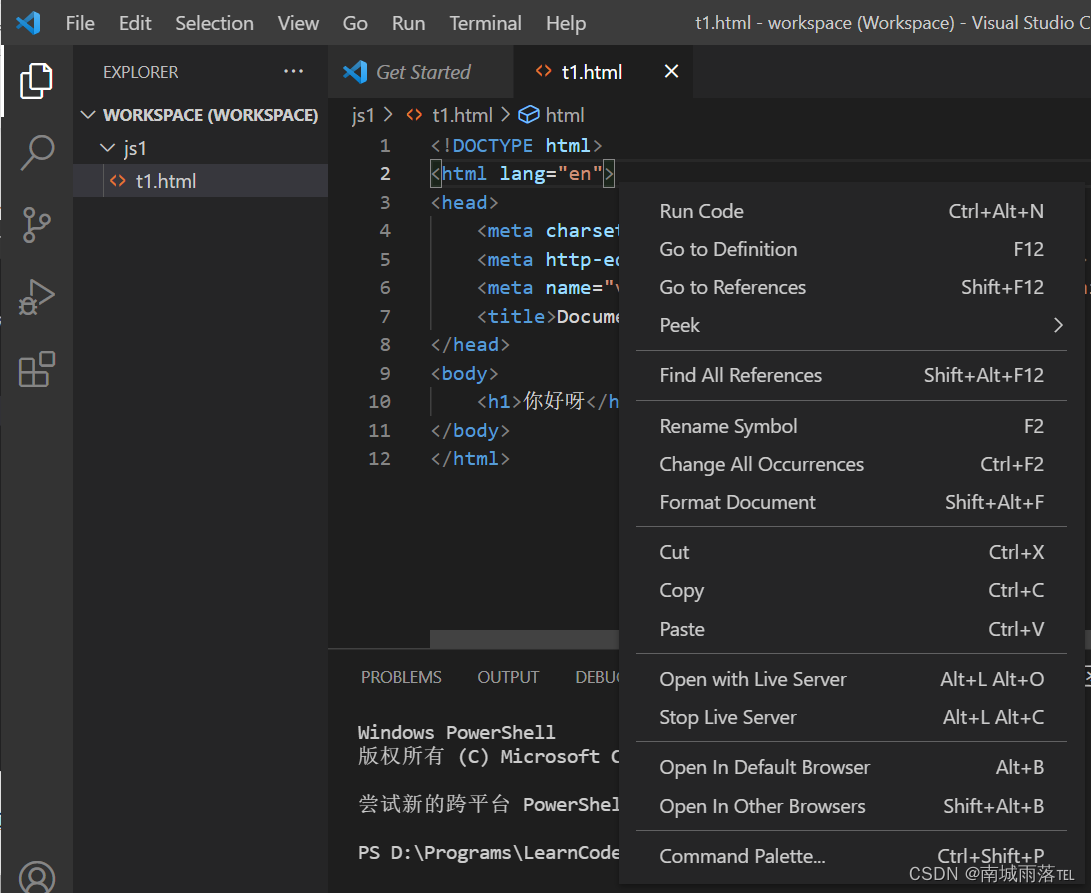Click the html symbol icon in breadcrumb
Image resolution: width=1091 pixels, height=893 pixels.
pos(529,114)
